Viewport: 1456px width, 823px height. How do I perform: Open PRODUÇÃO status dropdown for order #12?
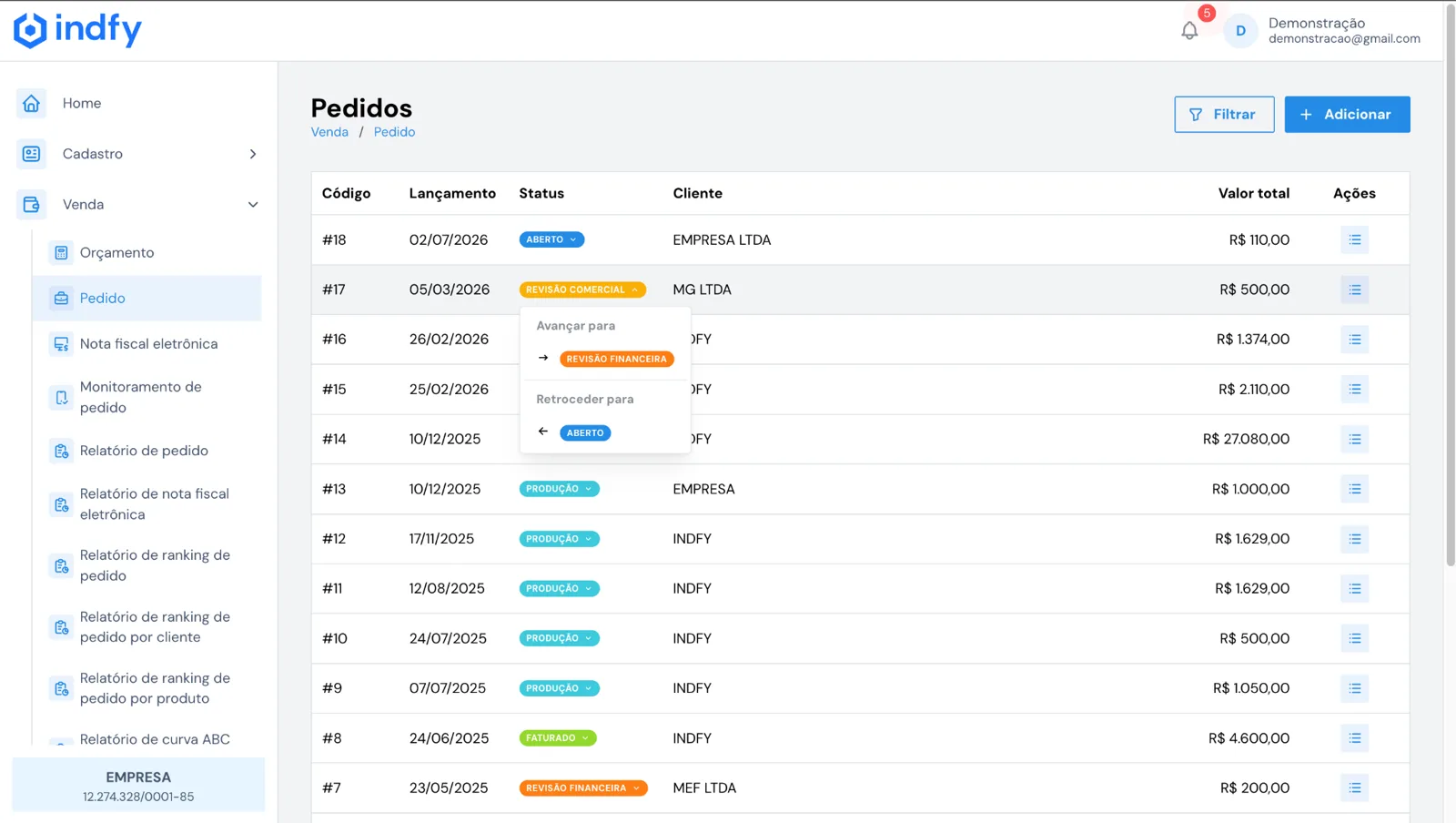(x=559, y=539)
